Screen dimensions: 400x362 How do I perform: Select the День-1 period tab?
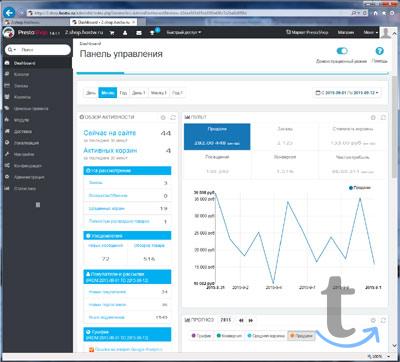(139, 93)
